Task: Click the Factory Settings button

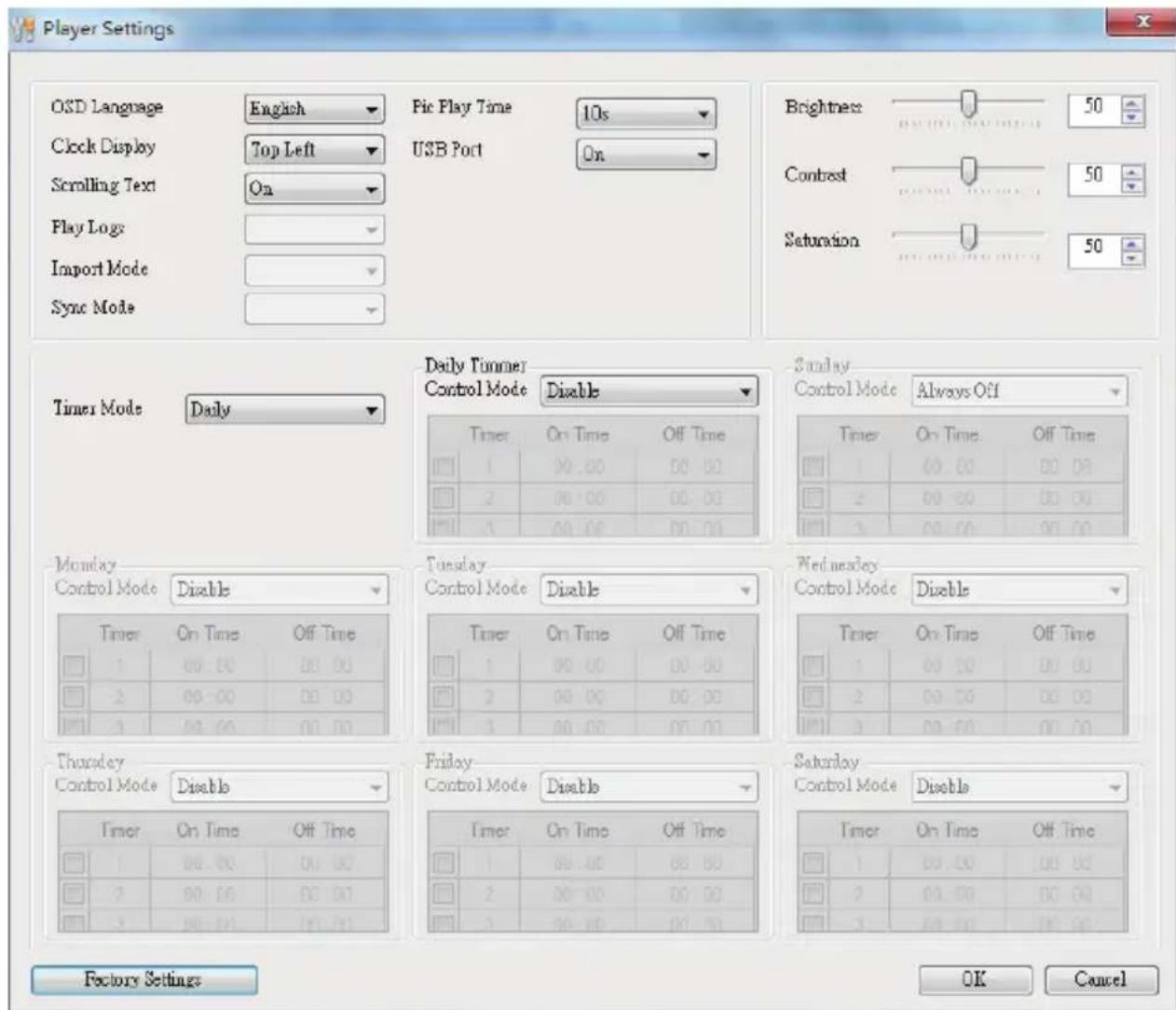Action: pos(144,979)
